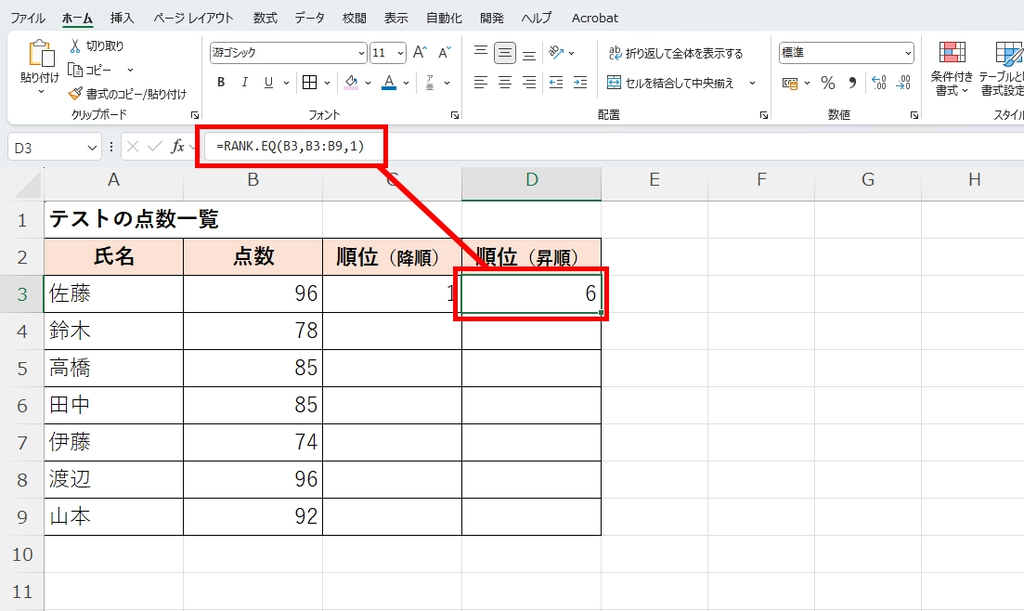Decrease font size with the small A icon
Screen dimensions: 1024x611
[445, 53]
